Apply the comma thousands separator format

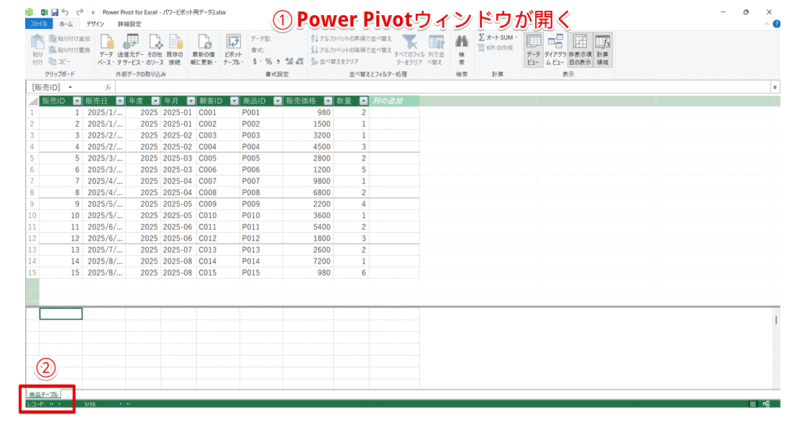(278, 61)
